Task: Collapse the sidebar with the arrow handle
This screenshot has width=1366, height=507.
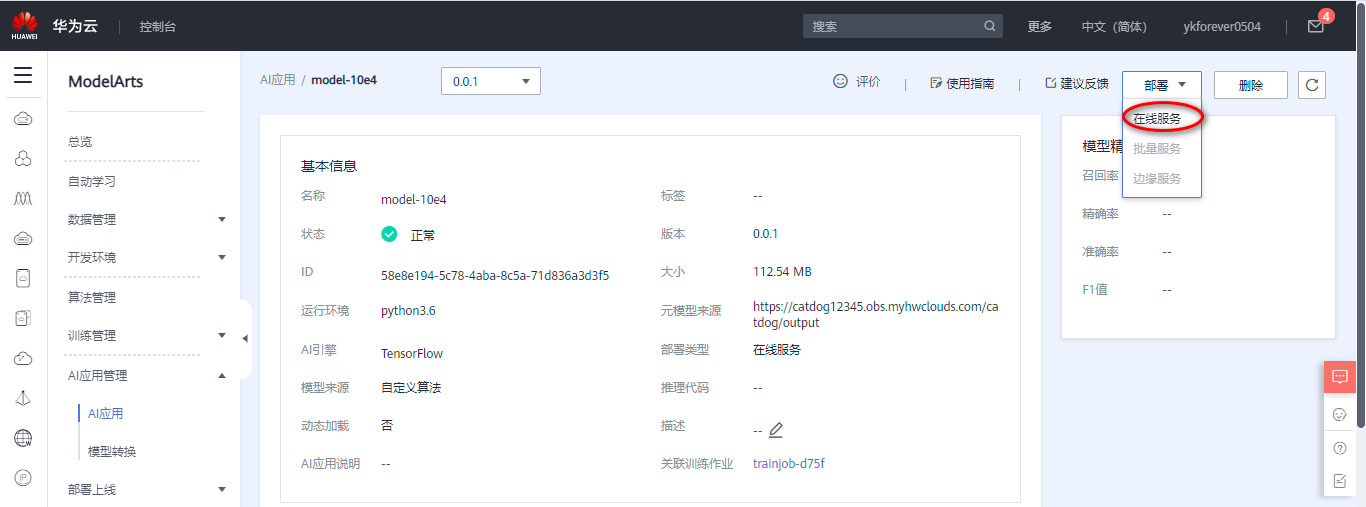Action: pos(245,339)
